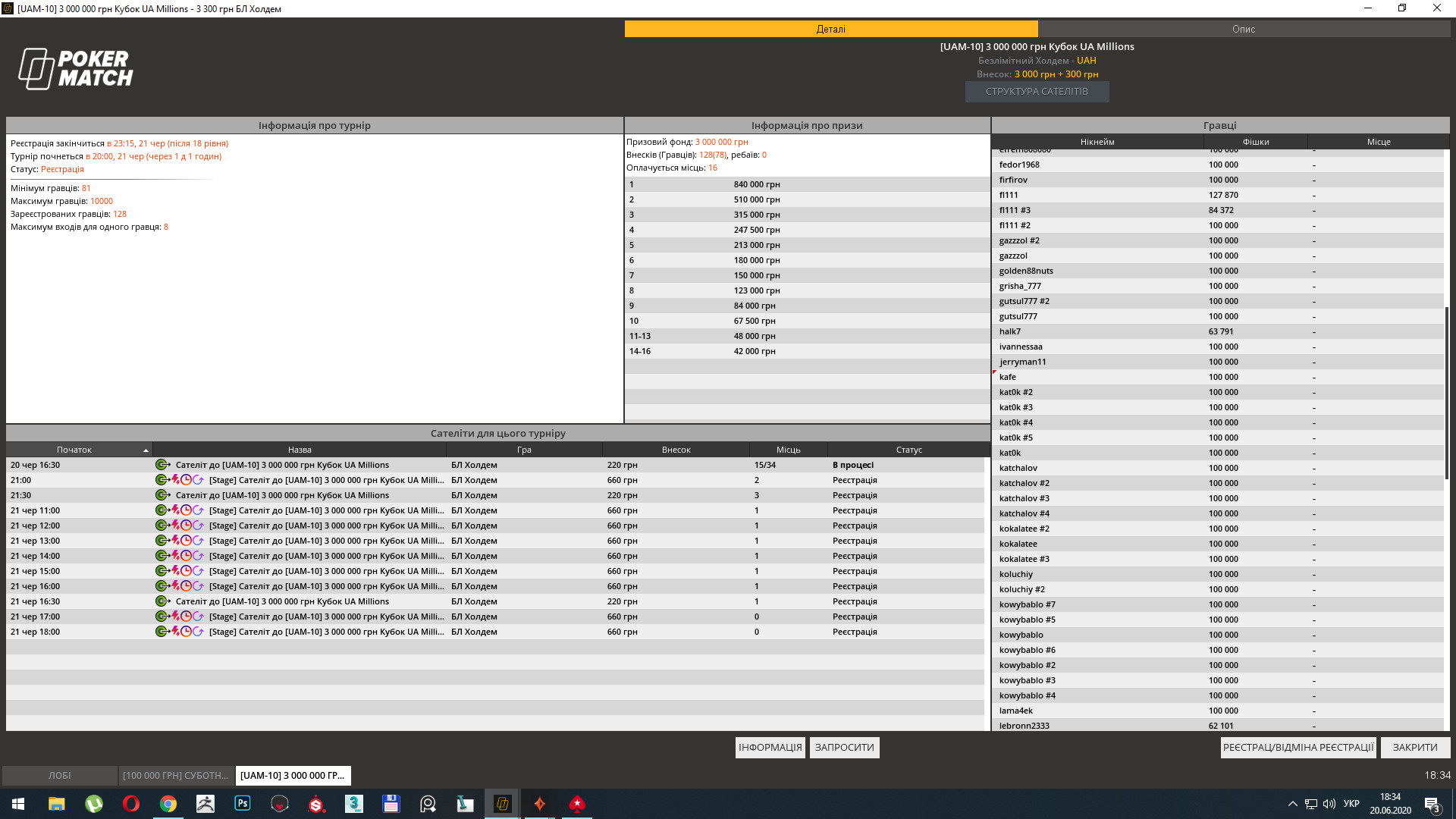
Task: Click the Статус column header
Action: click(x=908, y=450)
